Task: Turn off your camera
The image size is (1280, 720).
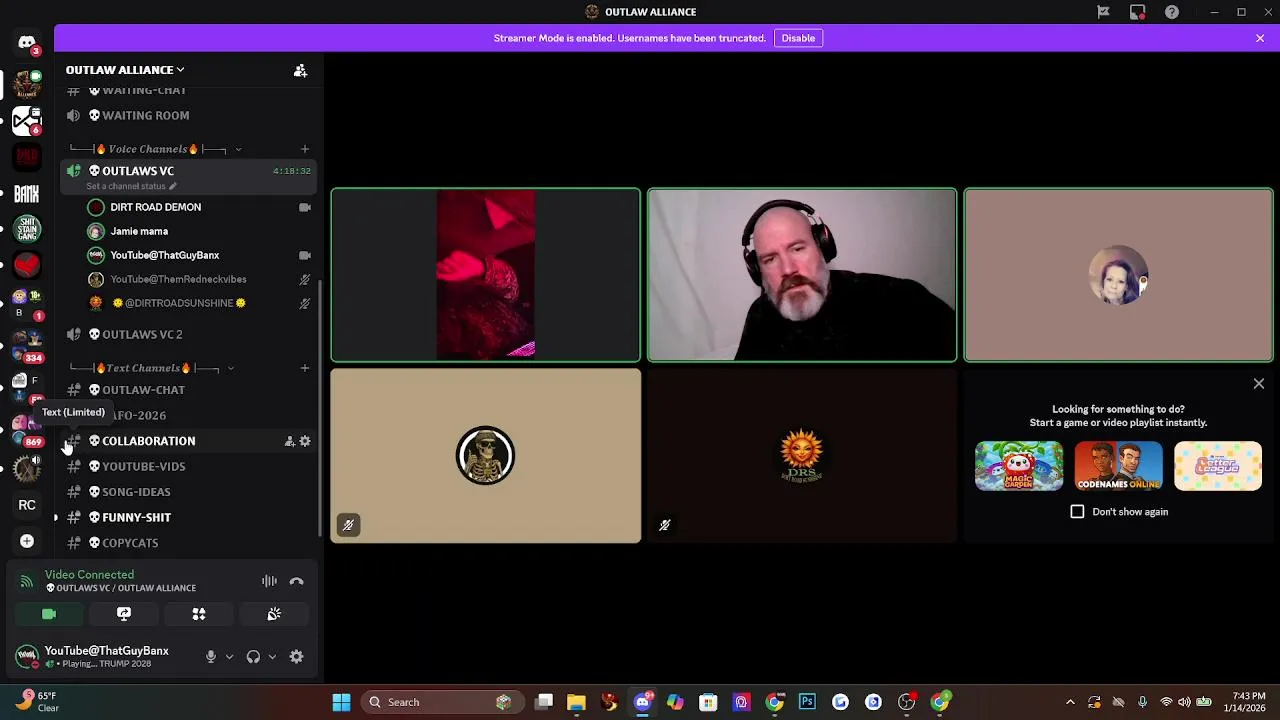Action: click(49, 614)
